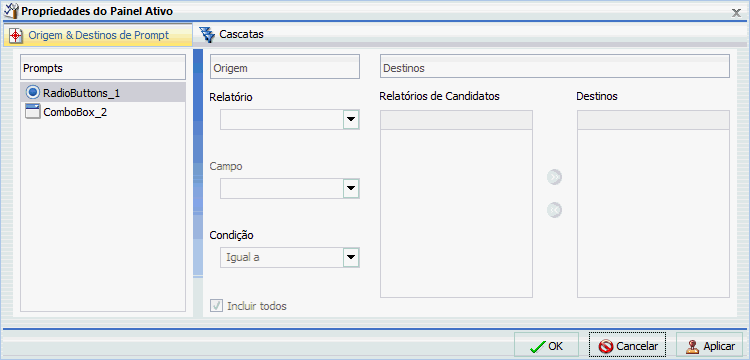This screenshot has width=750, height=360.
Task: Expand the Campo dropdown list
Action: click(290, 189)
